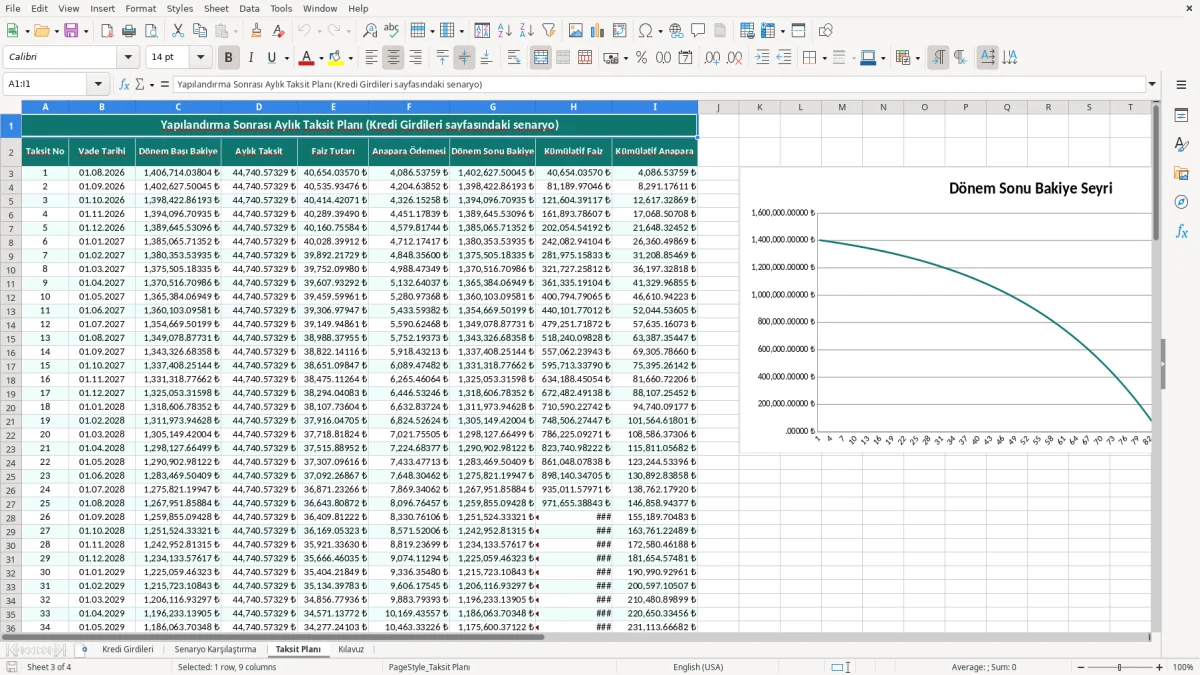Toggle Center Vertically alignment
The height and width of the screenshot is (675, 1200).
(x=464, y=58)
